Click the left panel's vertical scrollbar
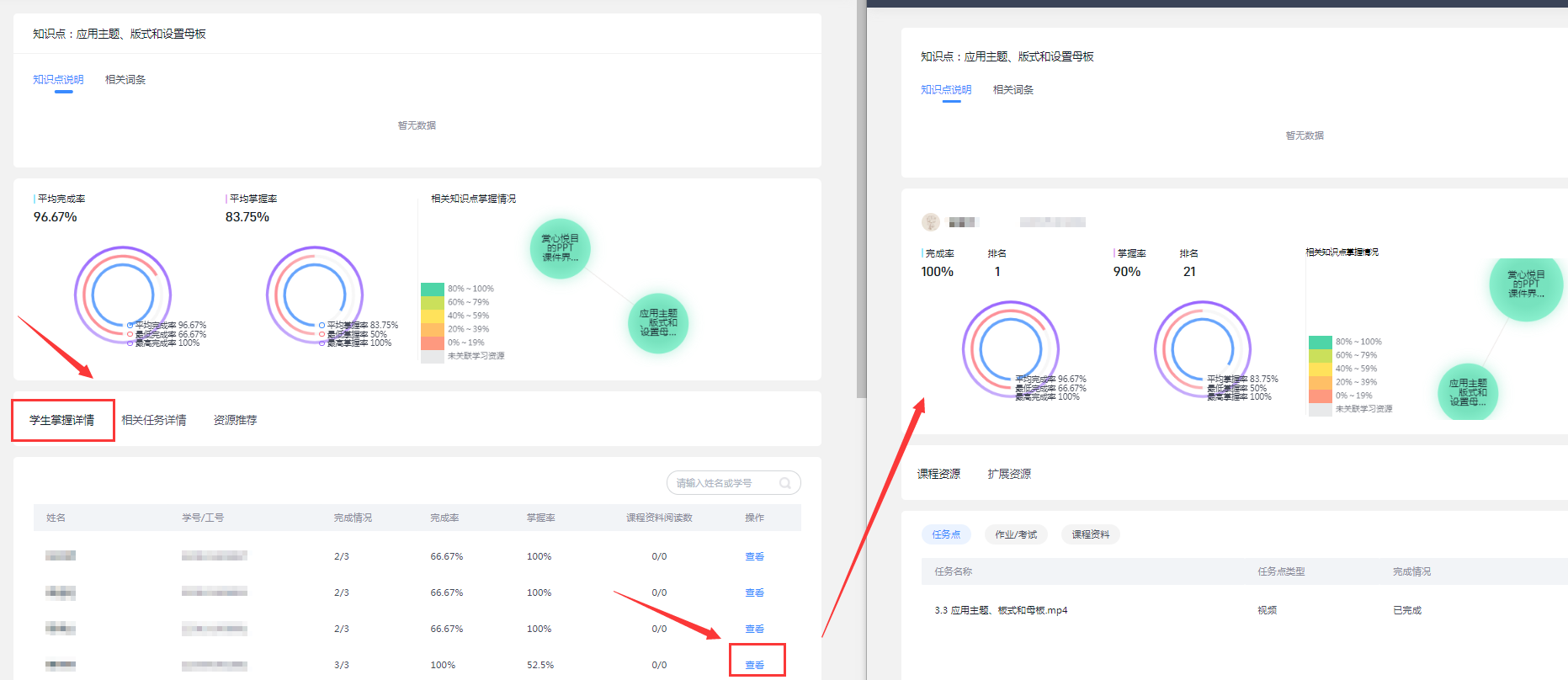Screen dimensions: 1568x680 (861, 199)
